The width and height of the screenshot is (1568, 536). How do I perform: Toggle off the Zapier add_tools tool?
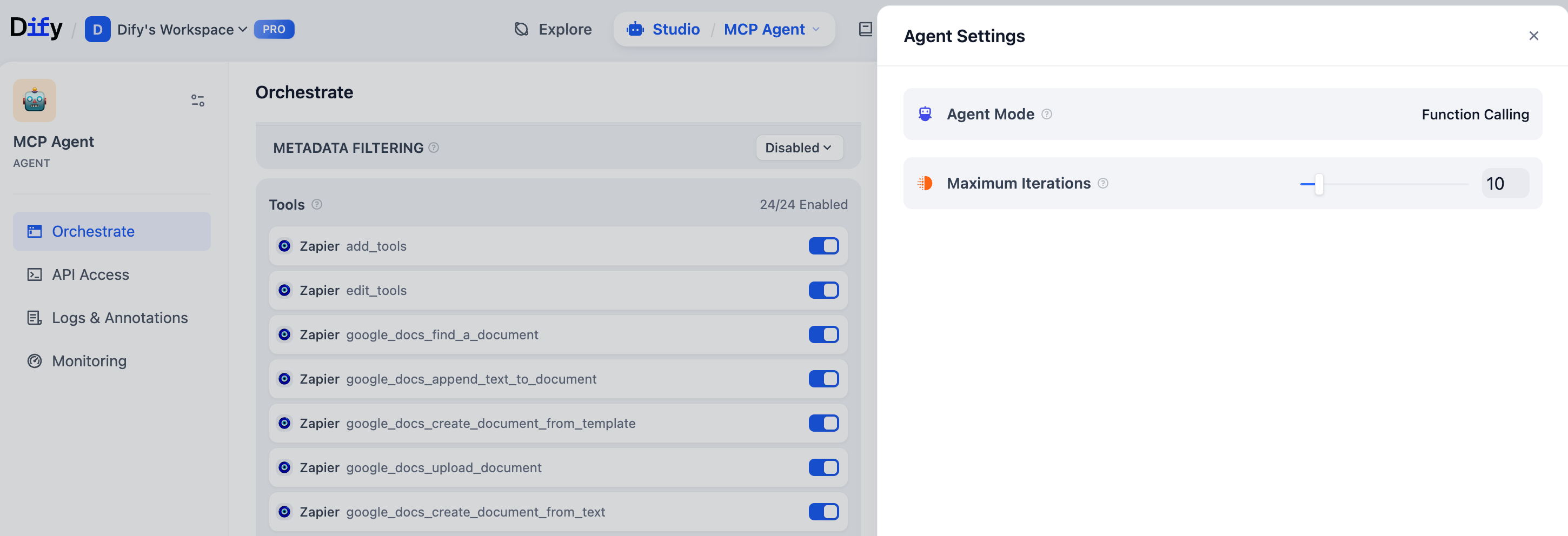(x=823, y=246)
